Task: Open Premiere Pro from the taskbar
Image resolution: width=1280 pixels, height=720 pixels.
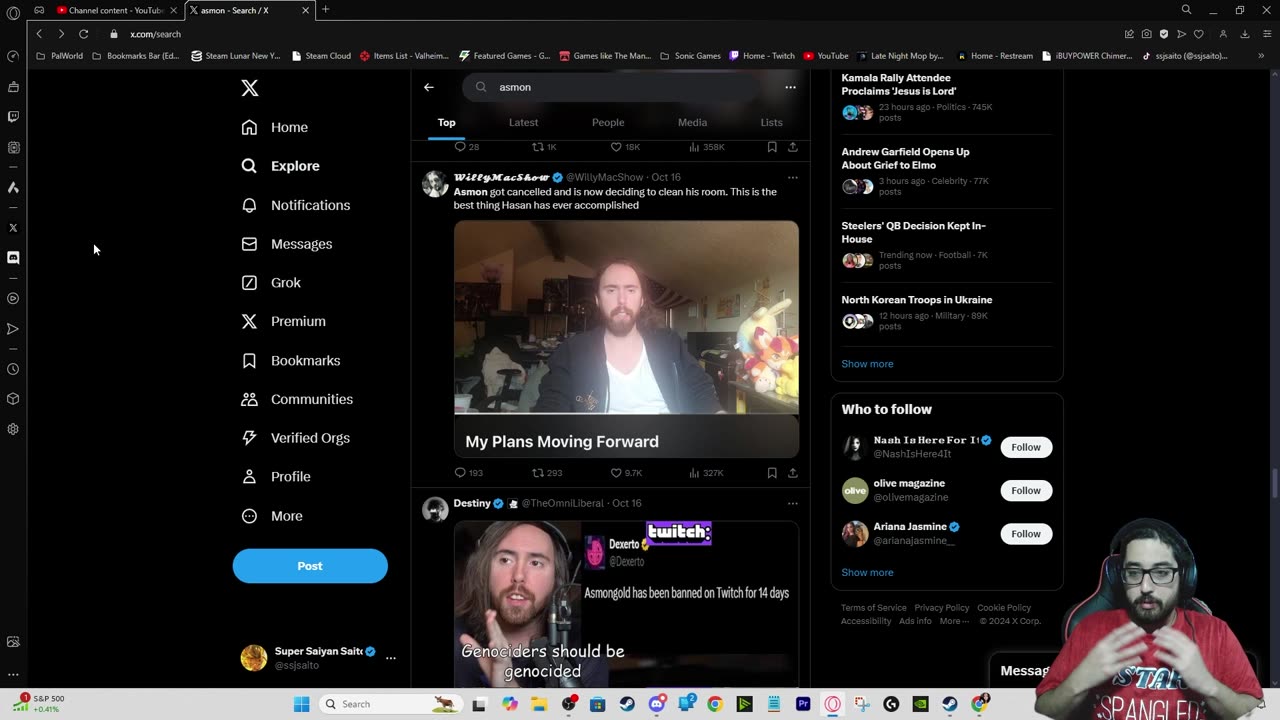Action: 803,704
